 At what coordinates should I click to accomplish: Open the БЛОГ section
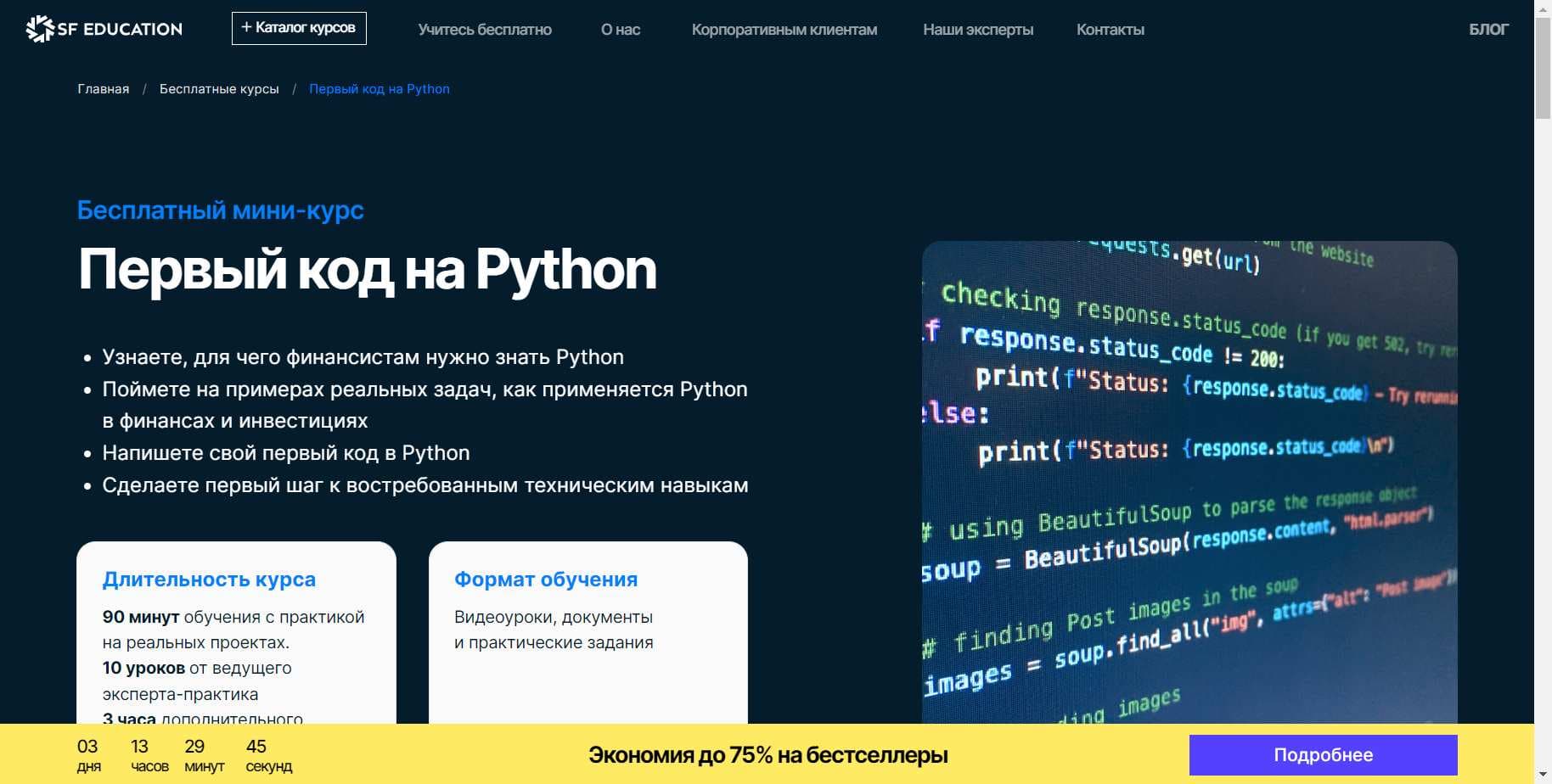coord(1487,29)
